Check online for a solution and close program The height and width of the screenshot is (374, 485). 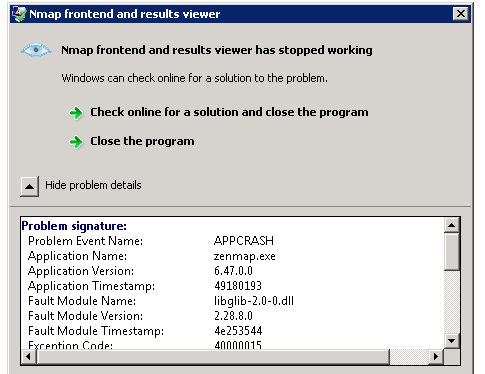click(x=229, y=112)
